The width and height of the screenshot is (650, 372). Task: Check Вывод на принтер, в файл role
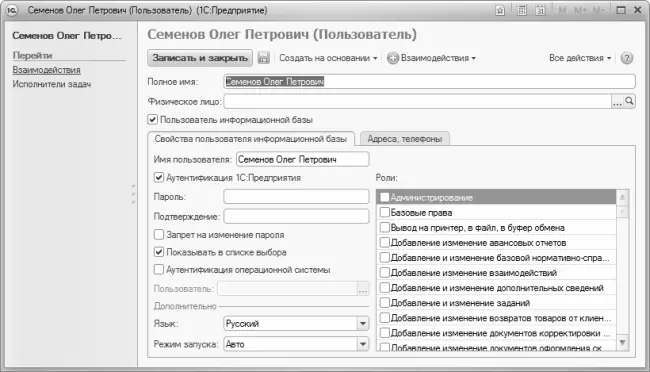click(385, 227)
